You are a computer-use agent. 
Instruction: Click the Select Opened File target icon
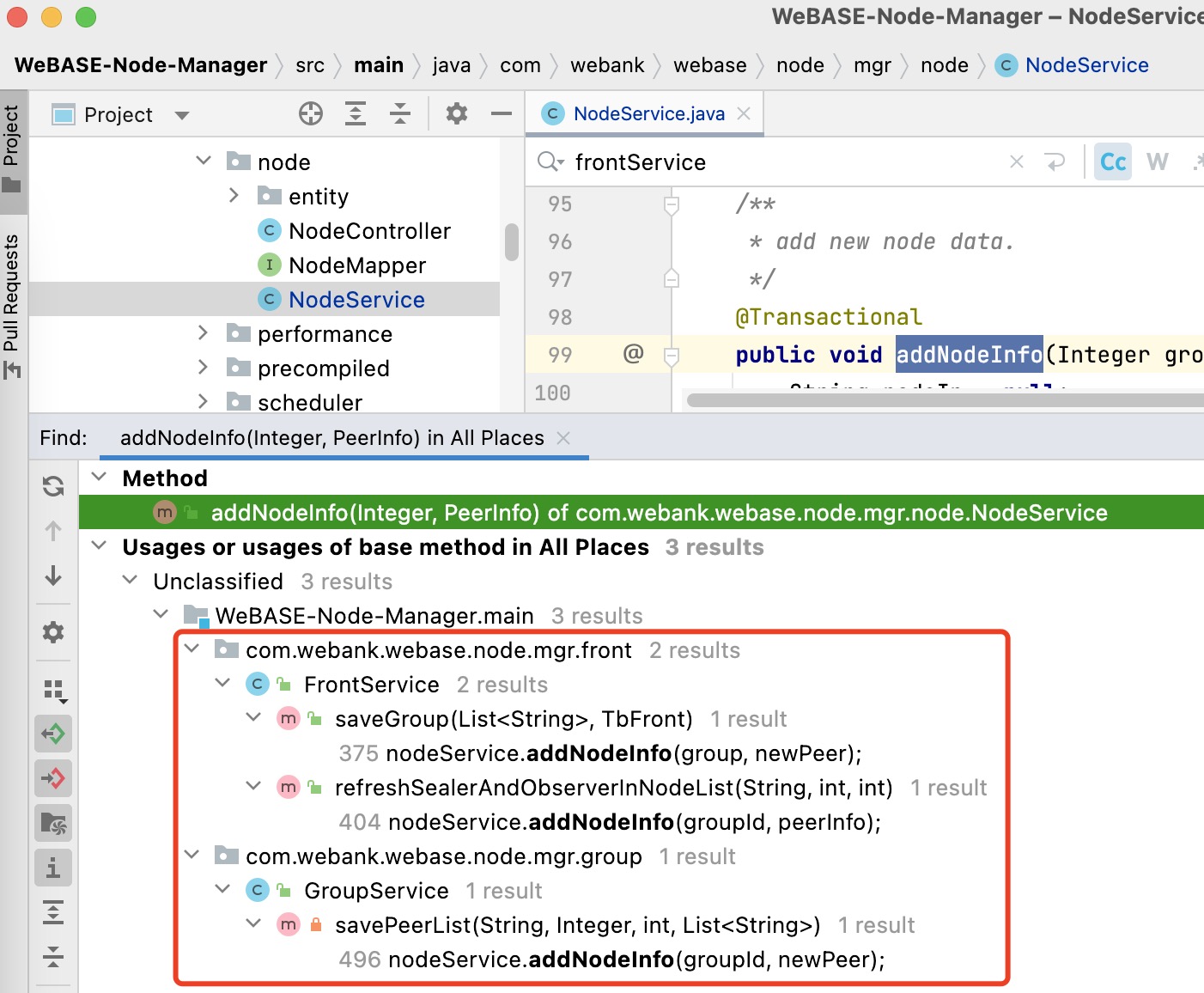311,113
